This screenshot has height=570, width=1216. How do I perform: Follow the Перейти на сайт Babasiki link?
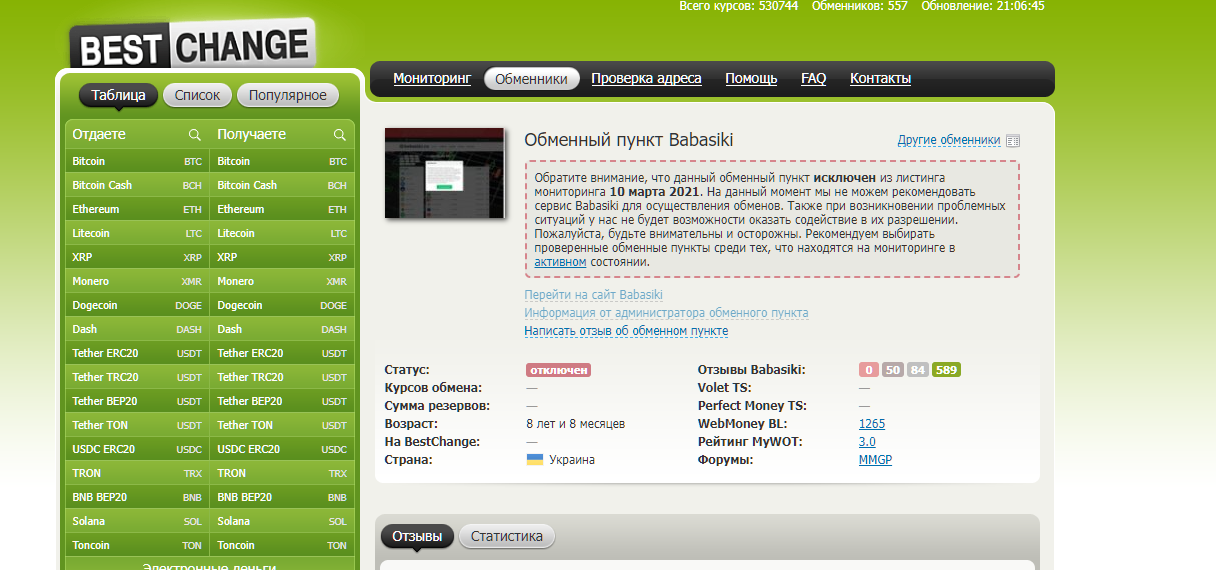coord(593,295)
